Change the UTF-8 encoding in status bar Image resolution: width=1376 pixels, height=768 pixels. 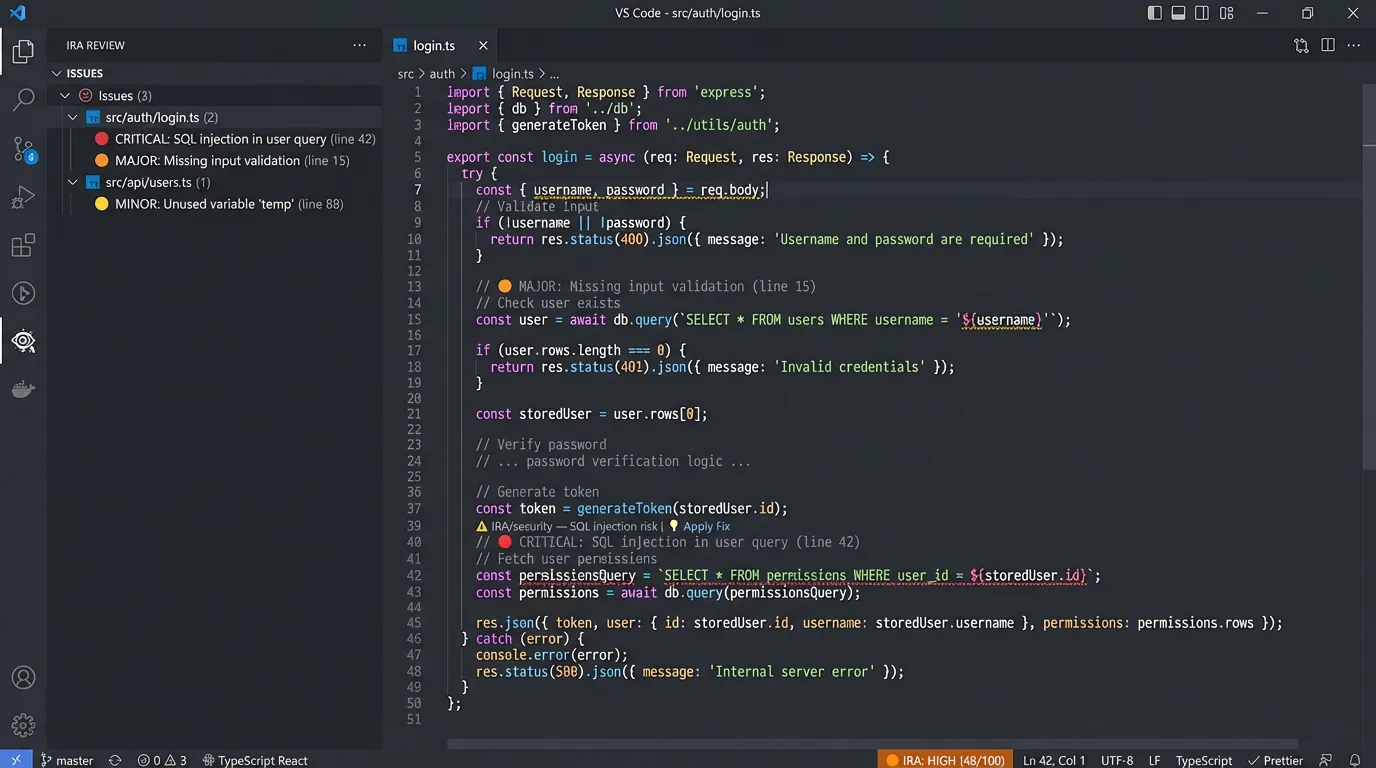tap(1117, 760)
